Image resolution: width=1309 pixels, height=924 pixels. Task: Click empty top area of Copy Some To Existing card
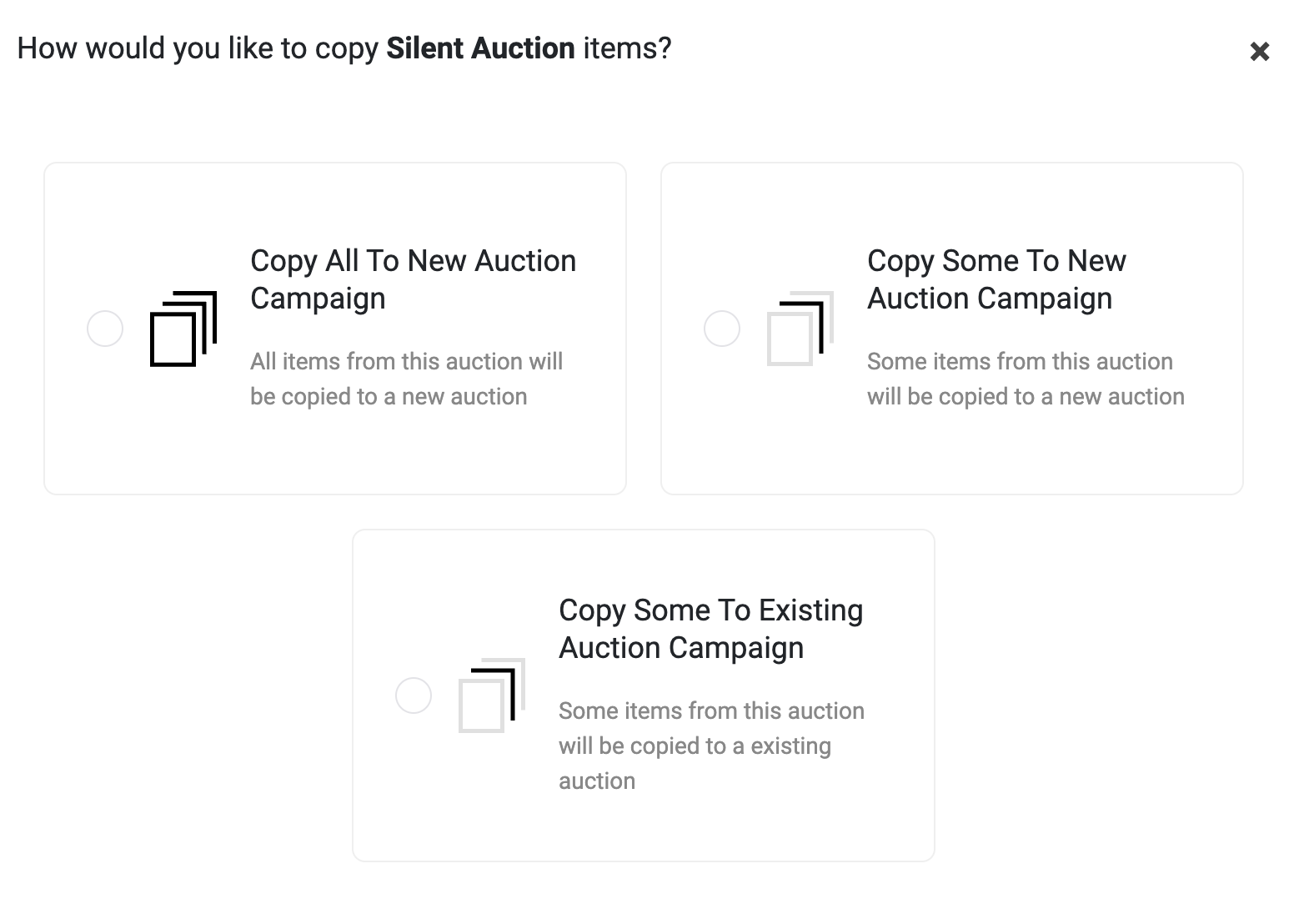[642, 559]
